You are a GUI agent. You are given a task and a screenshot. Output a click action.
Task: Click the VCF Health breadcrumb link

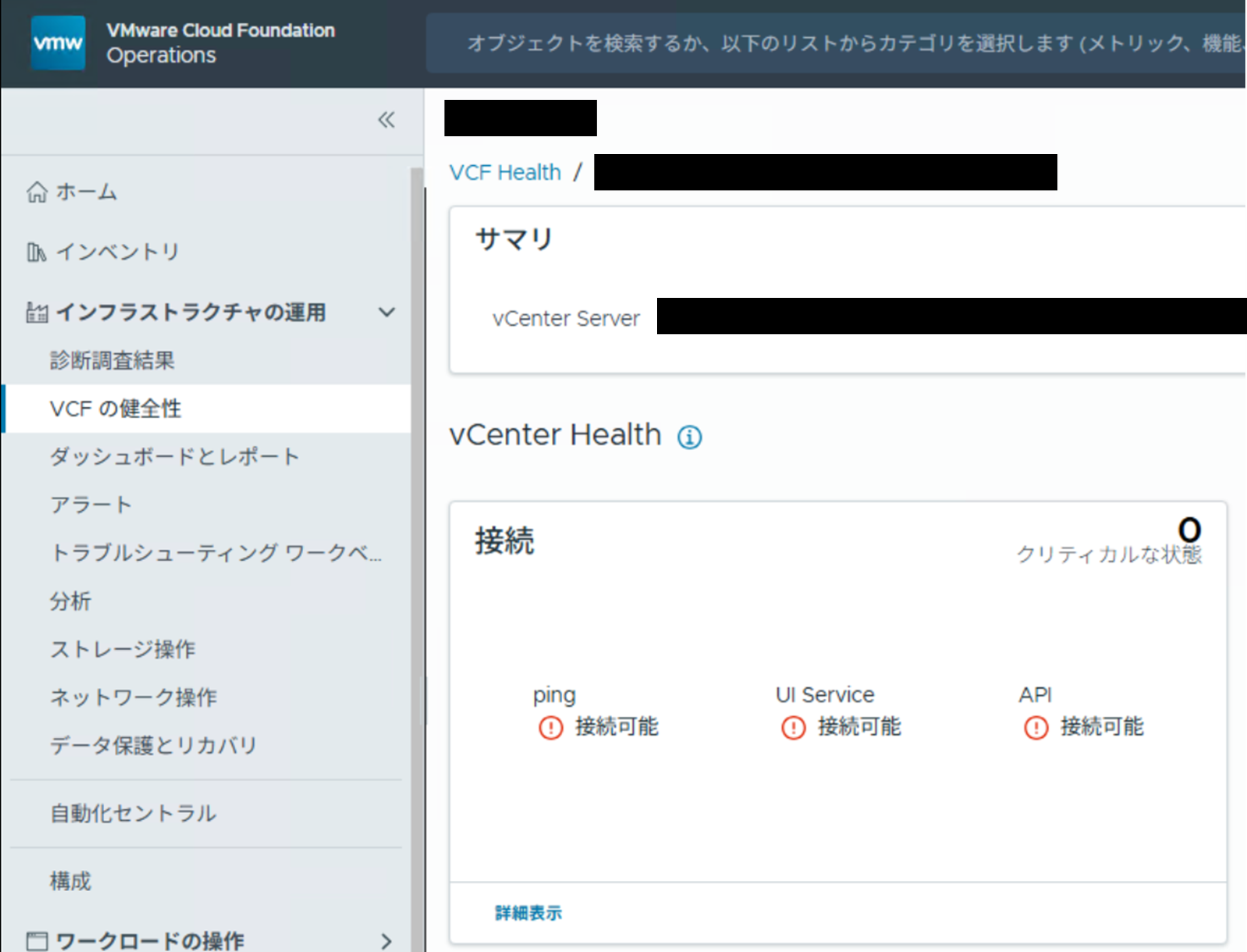click(505, 173)
